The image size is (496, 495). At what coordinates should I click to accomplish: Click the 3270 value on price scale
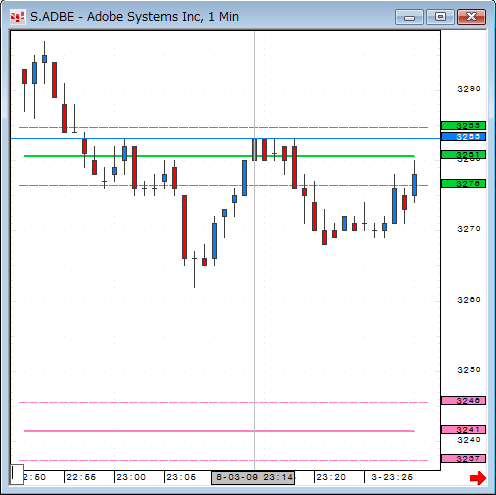tap(469, 229)
